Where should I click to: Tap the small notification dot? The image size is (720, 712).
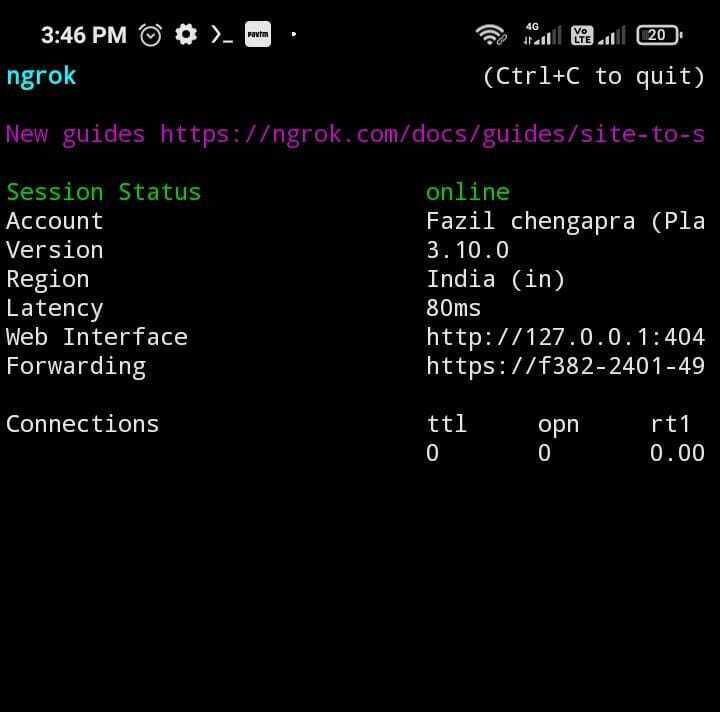point(293,35)
